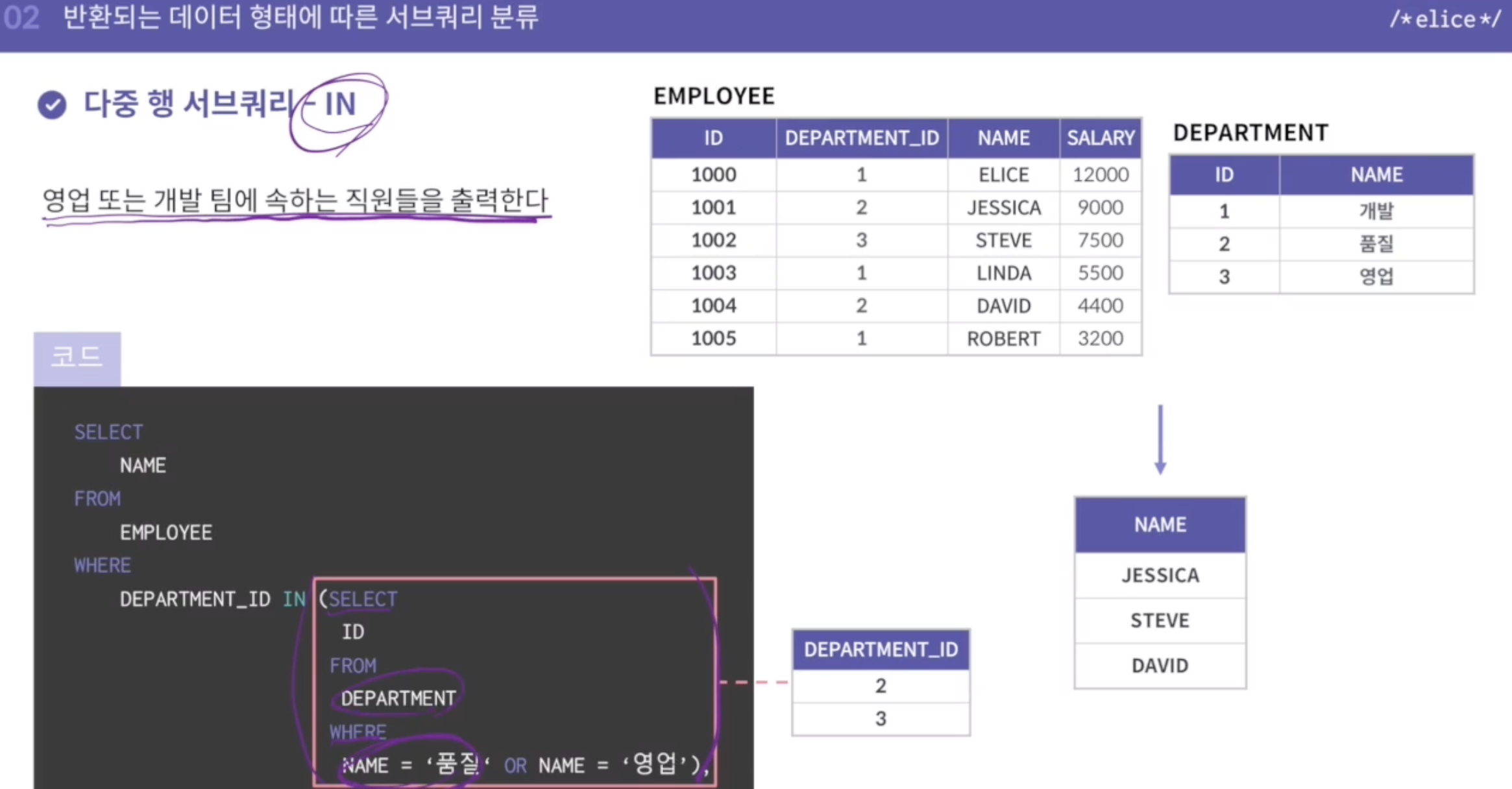Click the 1005 ID row cell
This screenshot has width=1512, height=789.
[x=713, y=338]
